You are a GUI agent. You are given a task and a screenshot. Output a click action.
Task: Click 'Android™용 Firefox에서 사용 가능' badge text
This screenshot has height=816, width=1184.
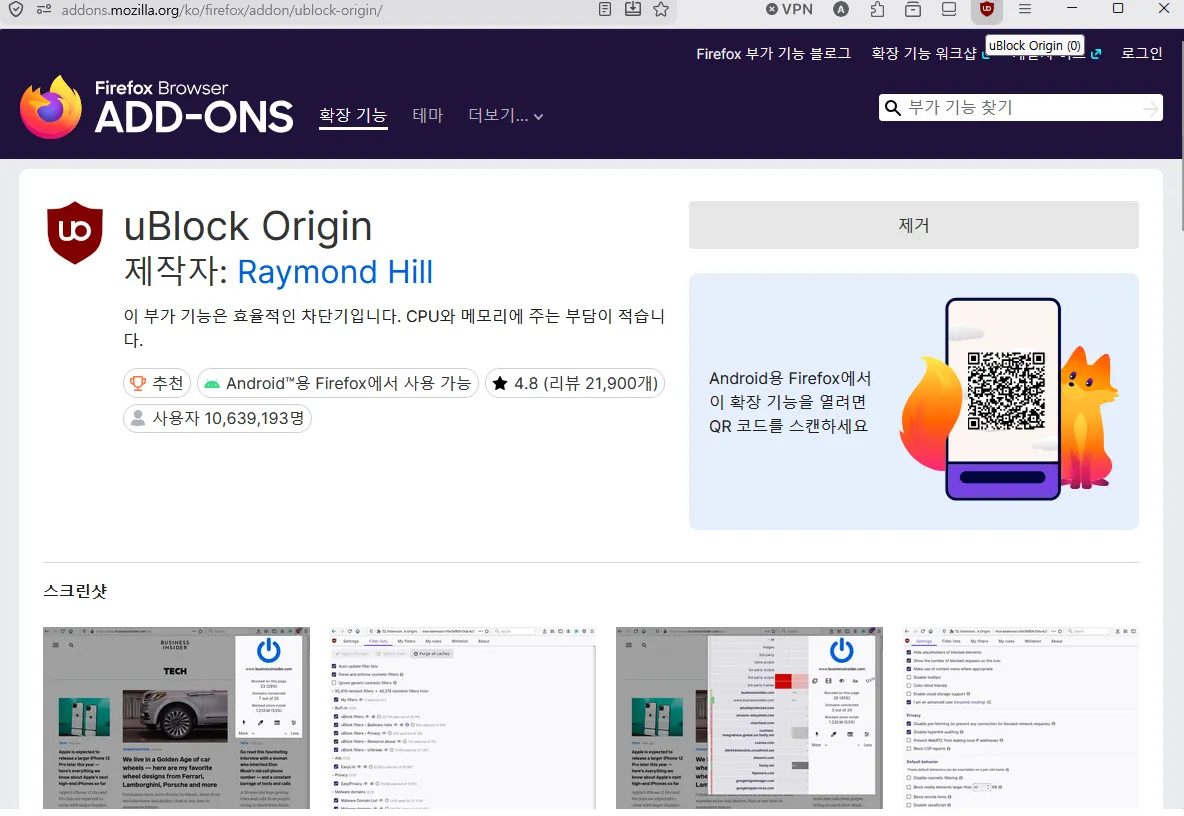click(x=348, y=383)
